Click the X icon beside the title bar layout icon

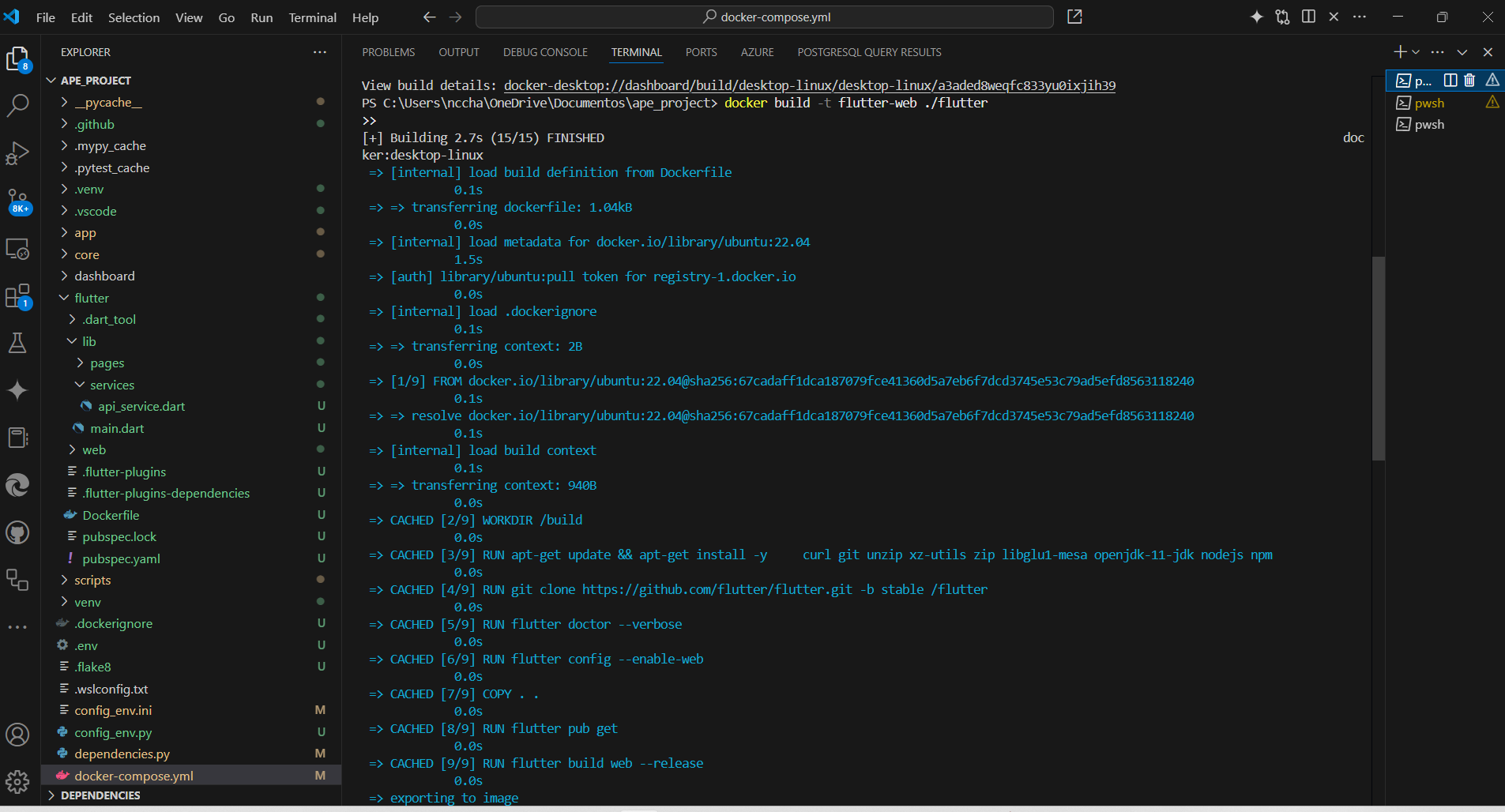[1334, 17]
